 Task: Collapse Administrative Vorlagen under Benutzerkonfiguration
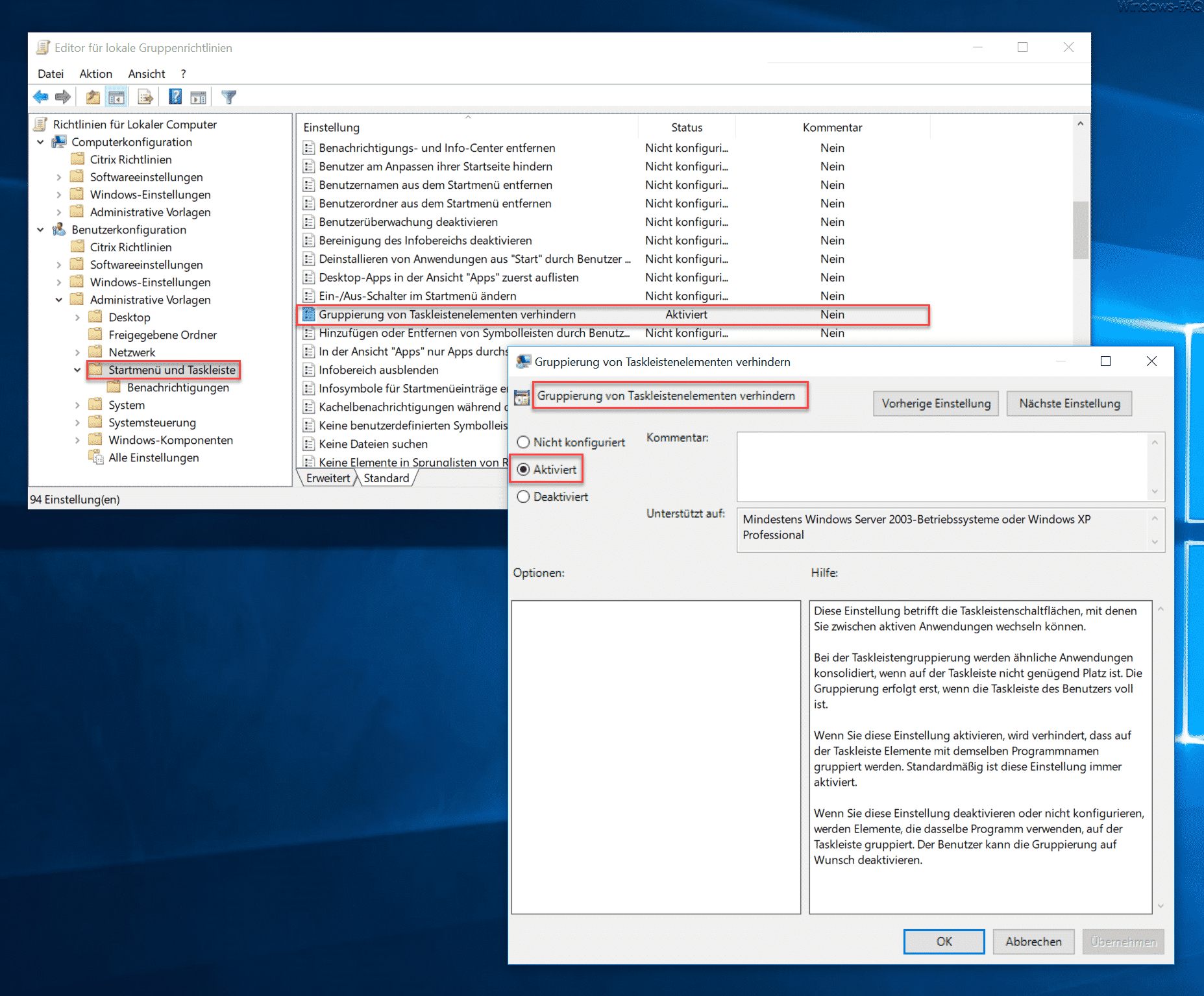tap(59, 299)
